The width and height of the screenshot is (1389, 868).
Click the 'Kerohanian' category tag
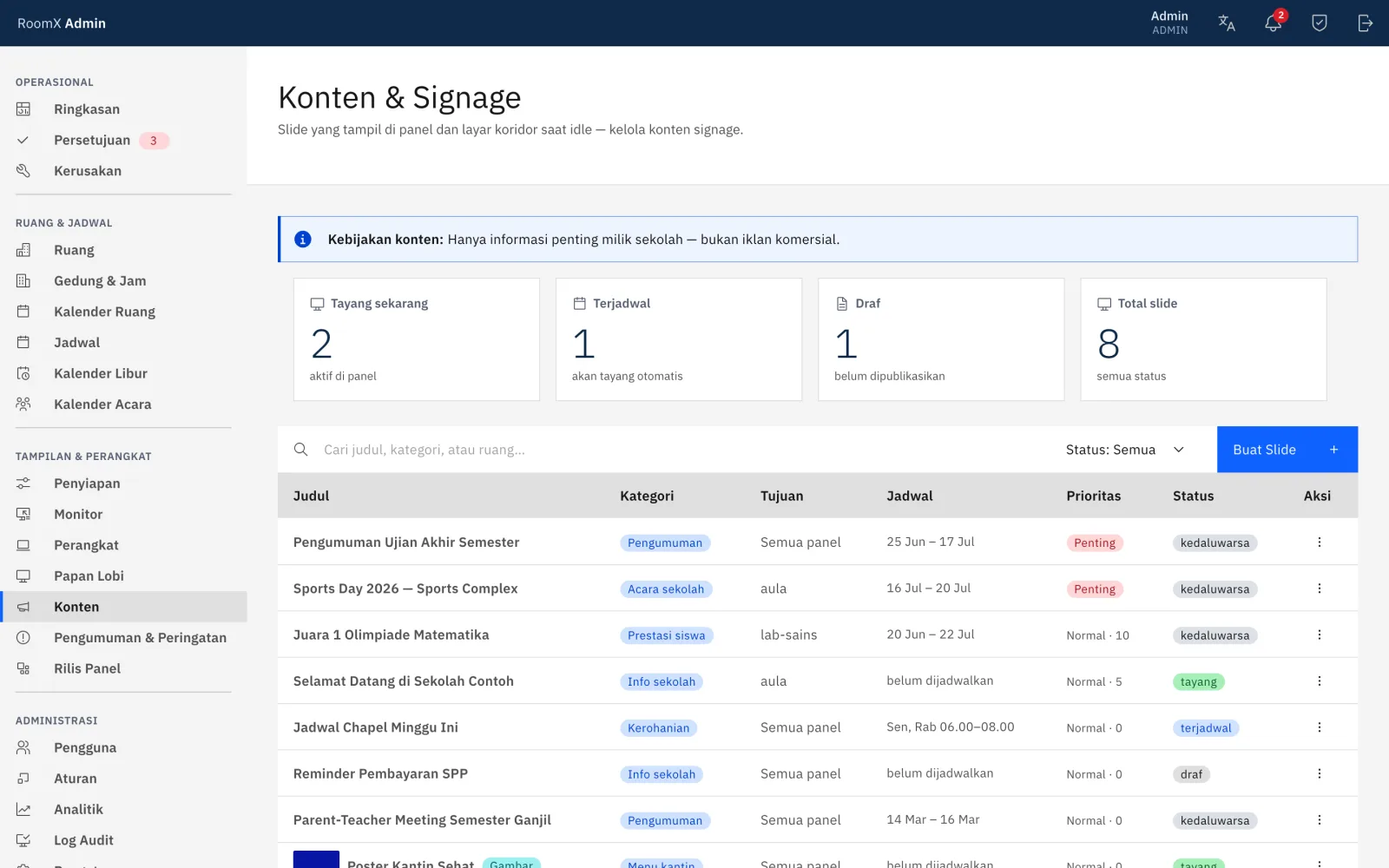(659, 728)
